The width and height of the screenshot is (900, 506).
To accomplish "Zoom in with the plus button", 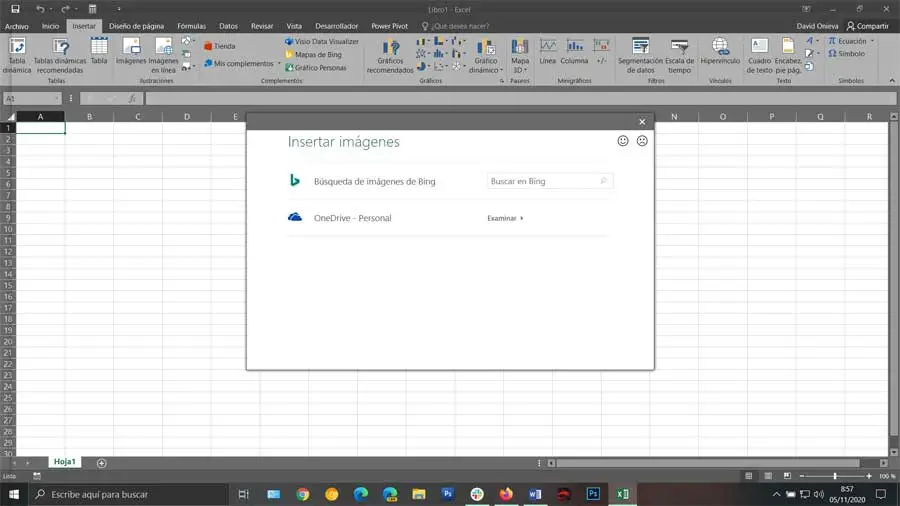I will click(868, 476).
